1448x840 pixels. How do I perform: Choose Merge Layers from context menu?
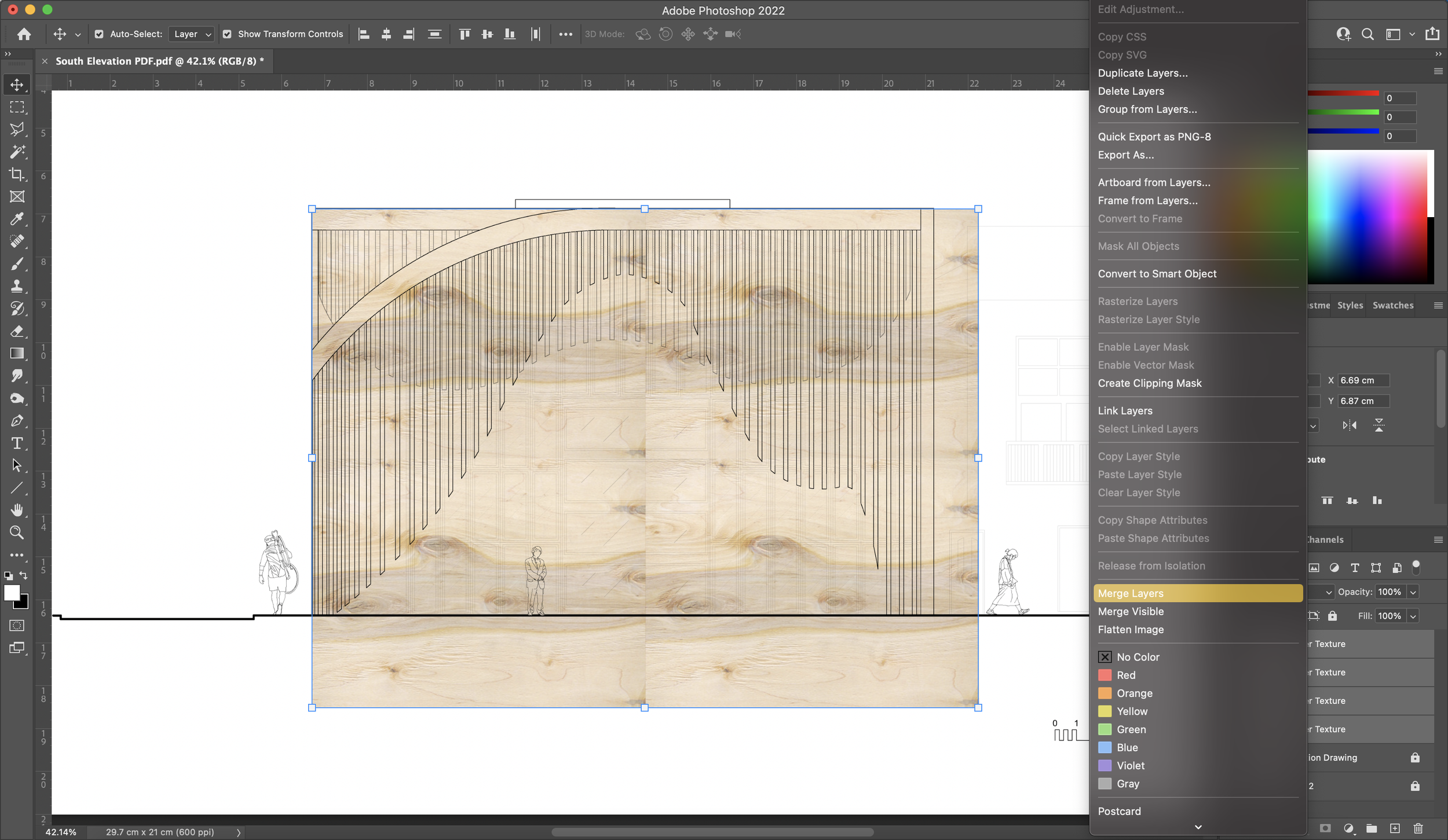tap(1131, 593)
